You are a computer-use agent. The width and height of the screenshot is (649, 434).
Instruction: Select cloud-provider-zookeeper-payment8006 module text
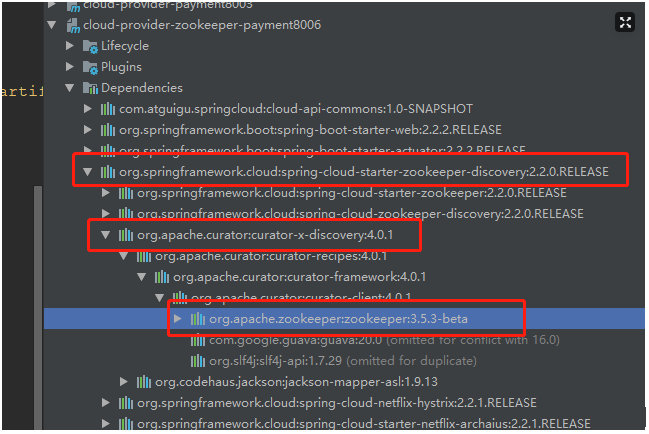click(202, 25)
